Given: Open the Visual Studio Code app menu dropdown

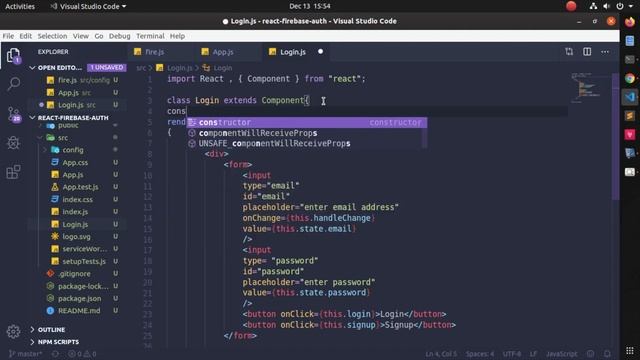Looking at the screenshot, I should 88,6.
